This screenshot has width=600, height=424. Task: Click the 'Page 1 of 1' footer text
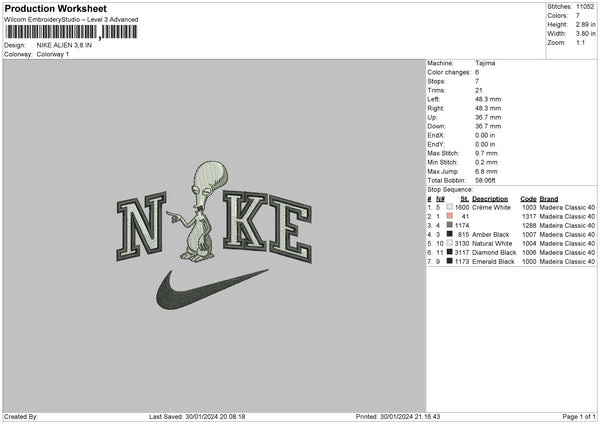coord(579,417)
